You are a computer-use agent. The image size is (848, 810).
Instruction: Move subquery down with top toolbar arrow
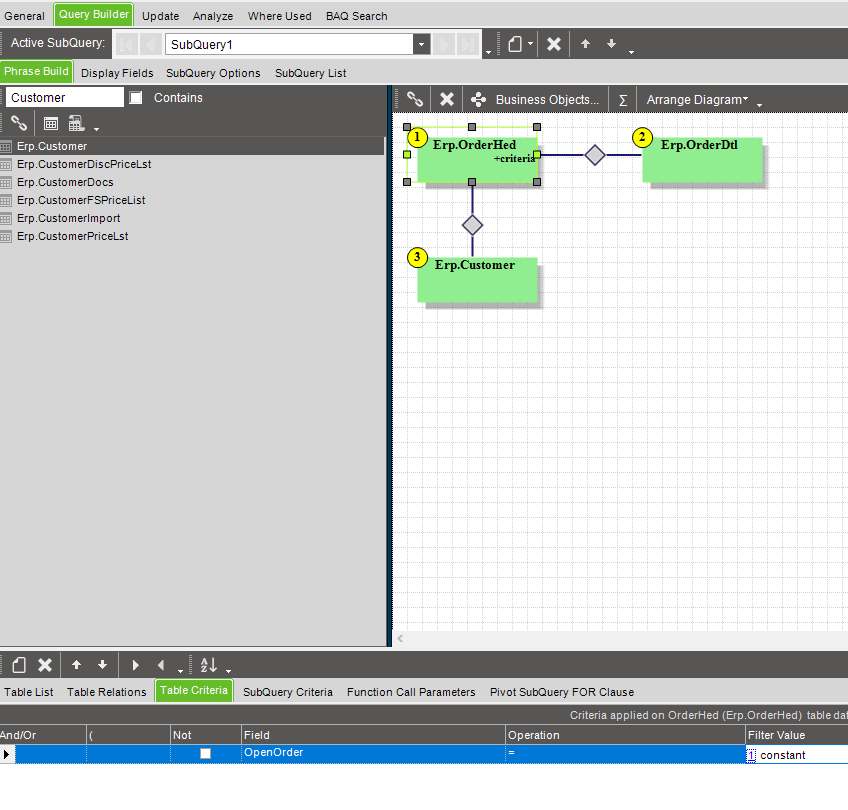tap(611, 44)
